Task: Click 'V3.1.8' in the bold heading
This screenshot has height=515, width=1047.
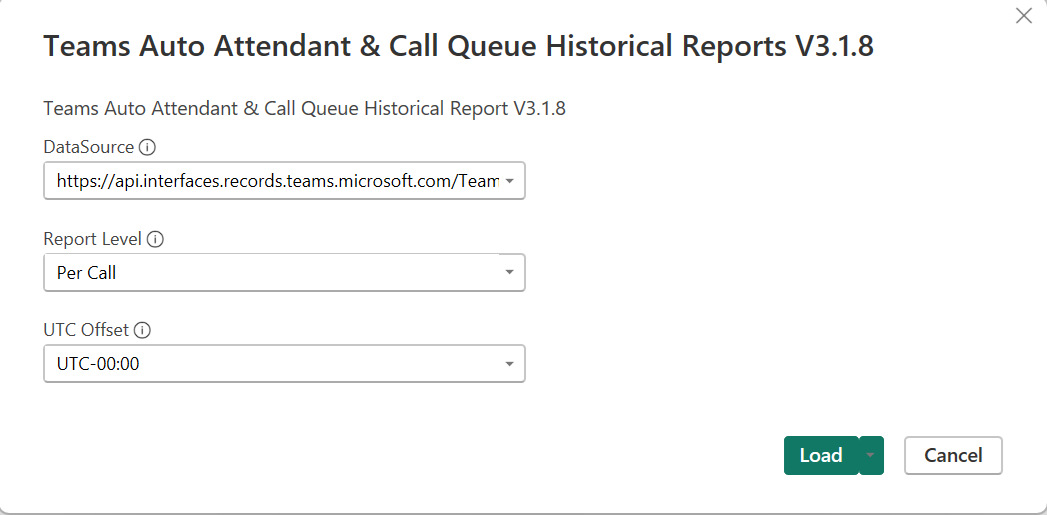Action: [833, 47]
